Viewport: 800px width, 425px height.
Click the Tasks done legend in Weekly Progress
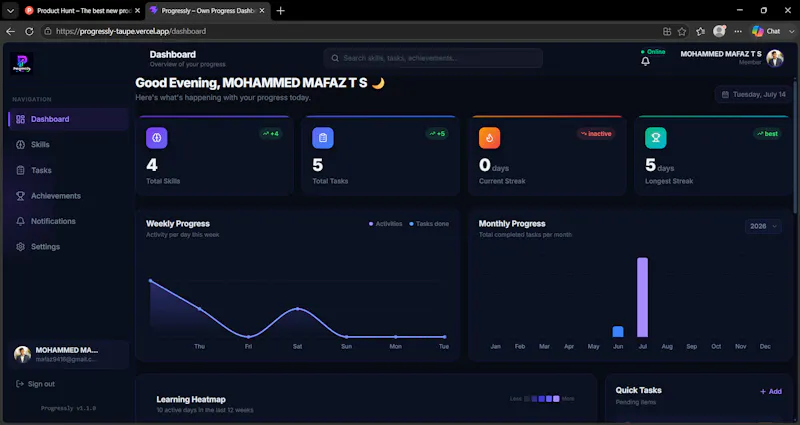click(429, 223)
